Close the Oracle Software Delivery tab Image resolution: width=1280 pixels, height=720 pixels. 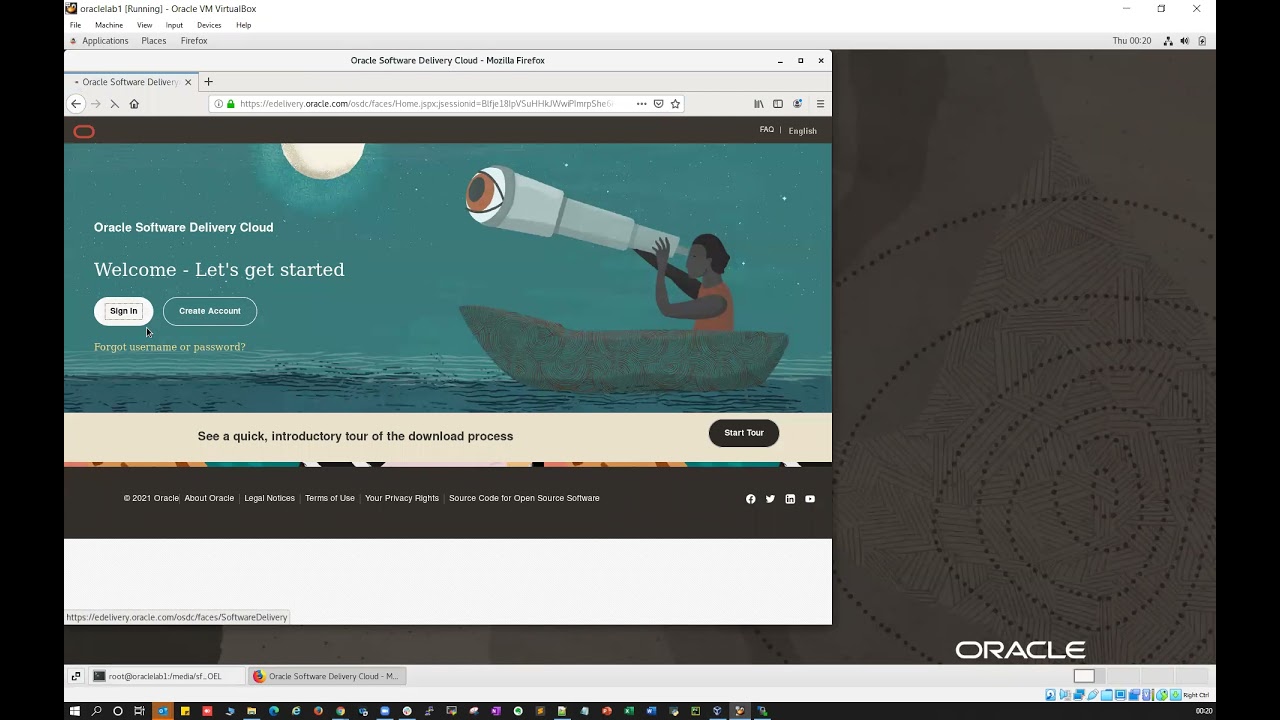(x=187, y=82)
